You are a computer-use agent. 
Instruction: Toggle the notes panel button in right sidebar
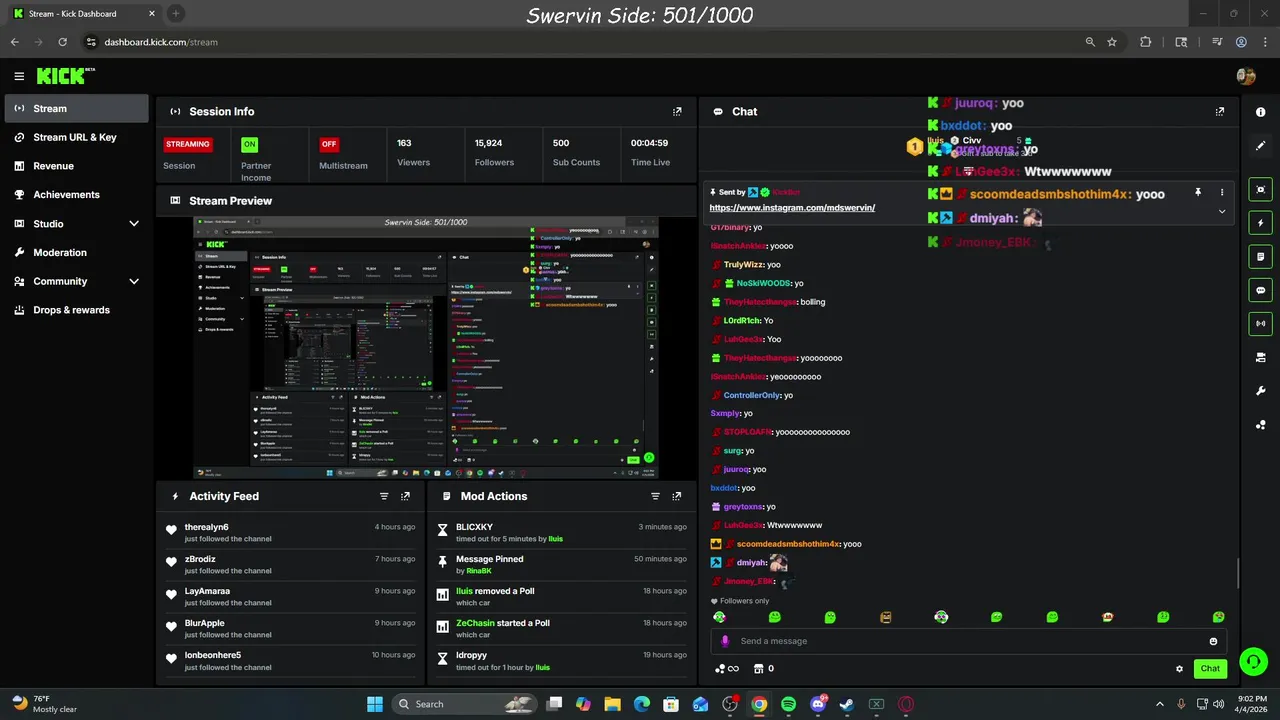point(1261,257)
